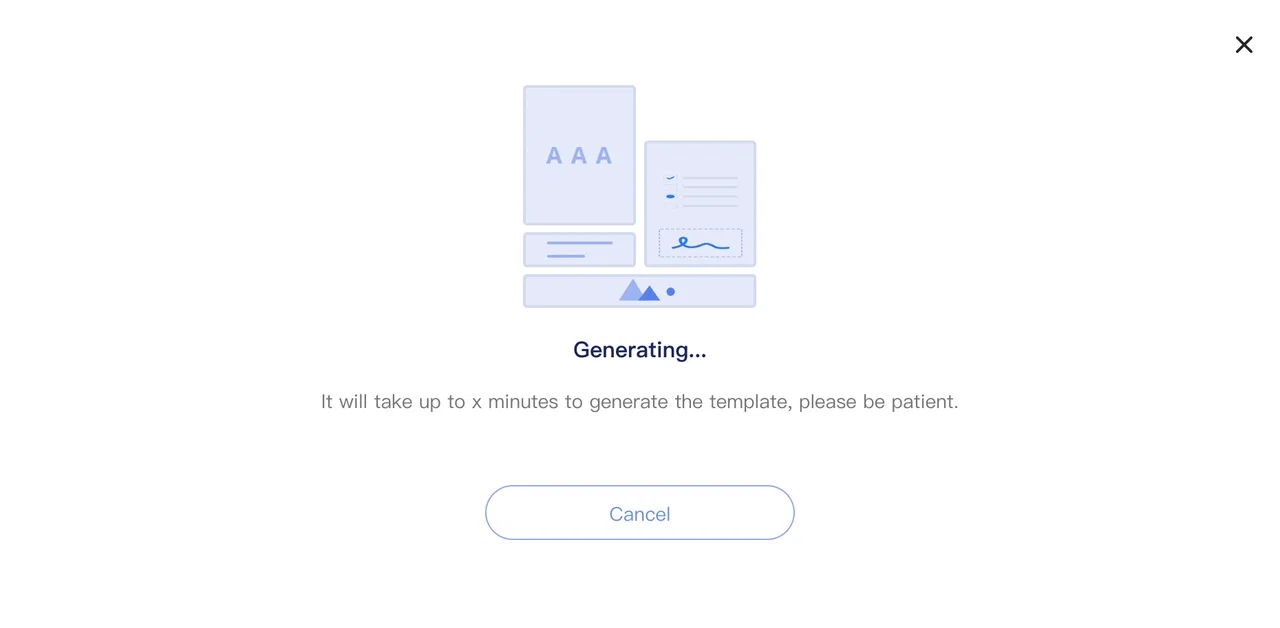Click the Generating... heading
The image size is (1280, 628).
coord(640,350)
